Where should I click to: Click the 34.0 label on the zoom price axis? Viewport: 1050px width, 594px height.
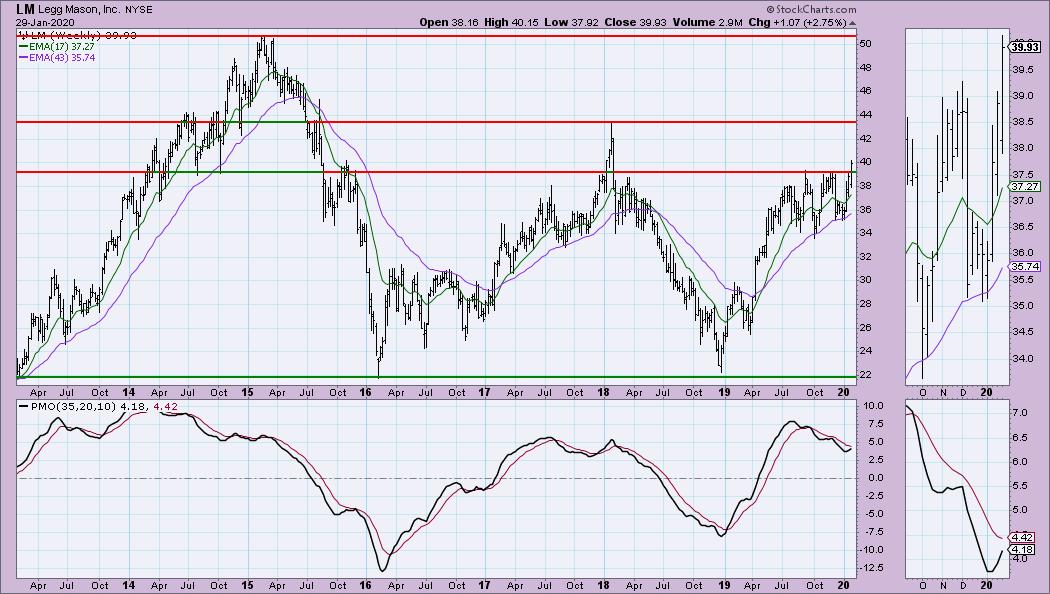pyautogui.click(x=1022, y=358)
